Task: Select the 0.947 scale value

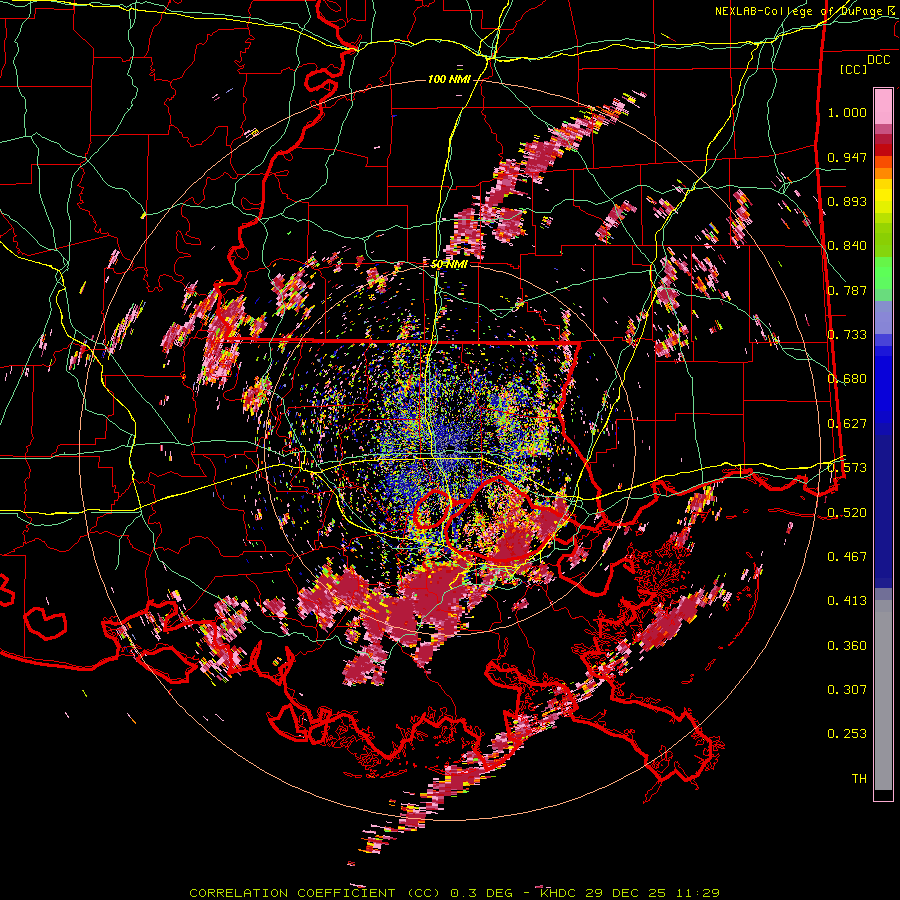Action: coord(847,157)
